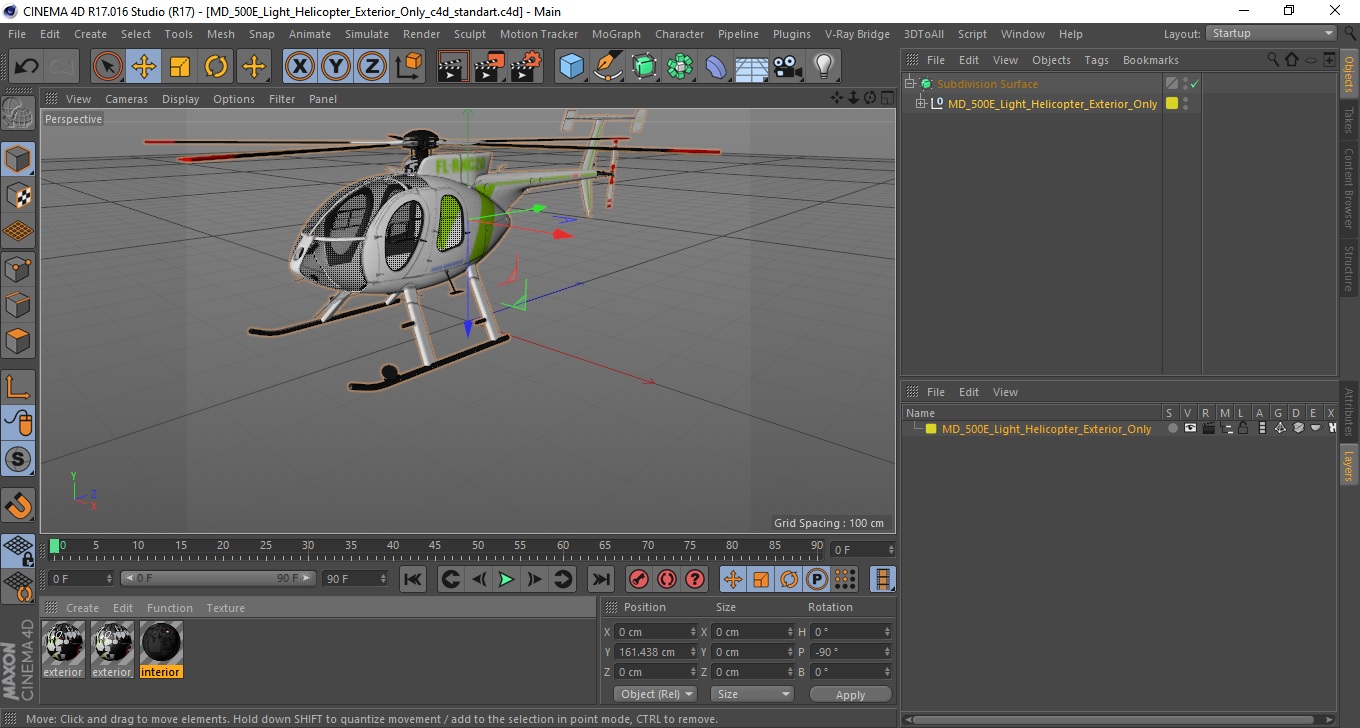Viewport: 1360px width, 728px height.
Task: Activate the Move tool
Action: click(144, 67)
